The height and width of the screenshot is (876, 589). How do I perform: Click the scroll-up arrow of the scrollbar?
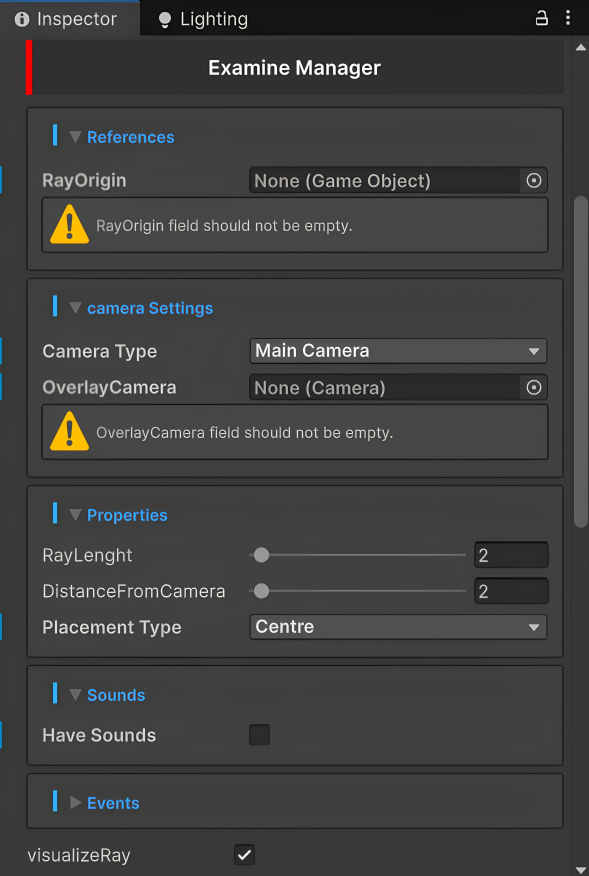581,47
